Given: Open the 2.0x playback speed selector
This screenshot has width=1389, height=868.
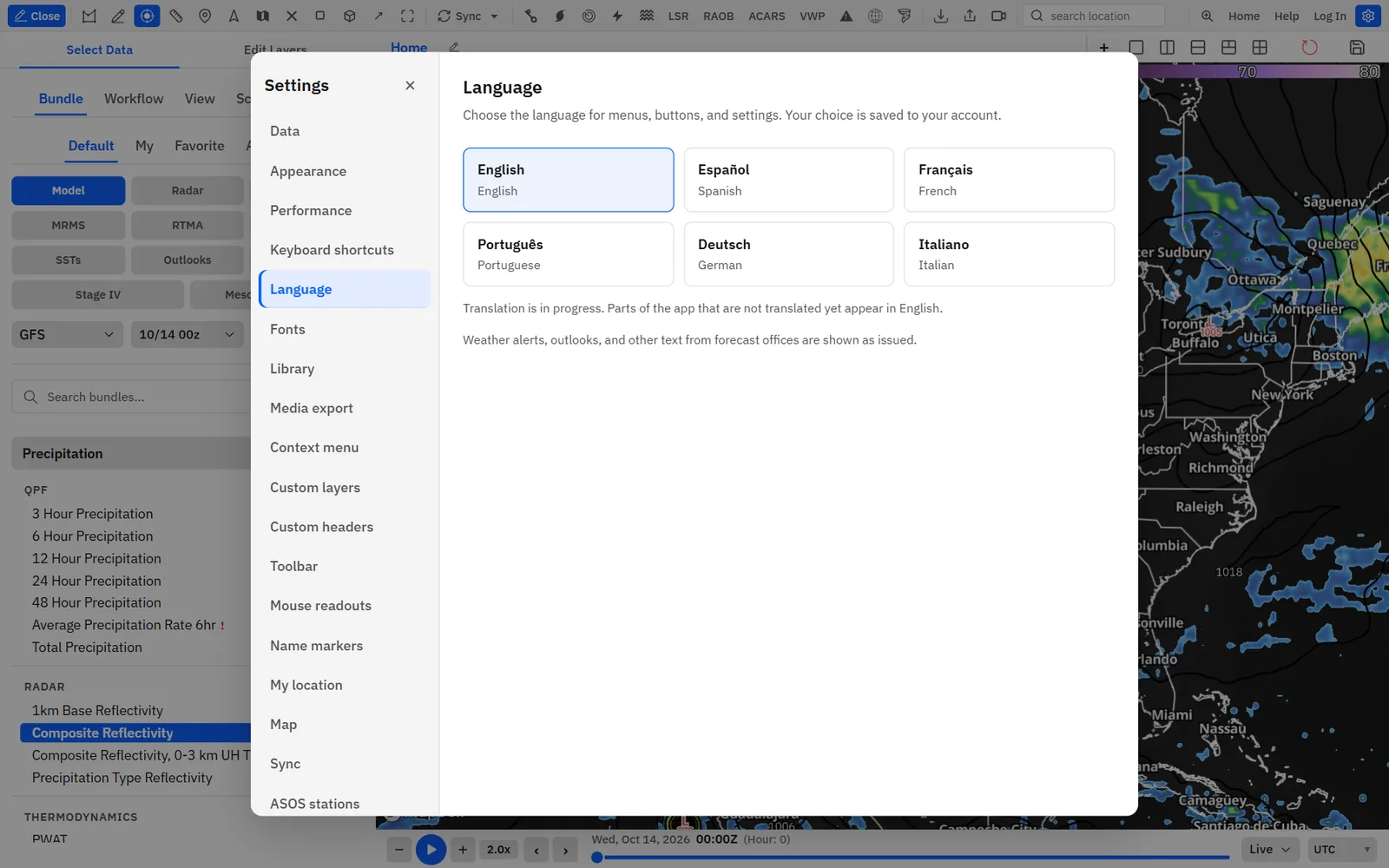Looking at the screenshot, I should (x=498, y=850).
